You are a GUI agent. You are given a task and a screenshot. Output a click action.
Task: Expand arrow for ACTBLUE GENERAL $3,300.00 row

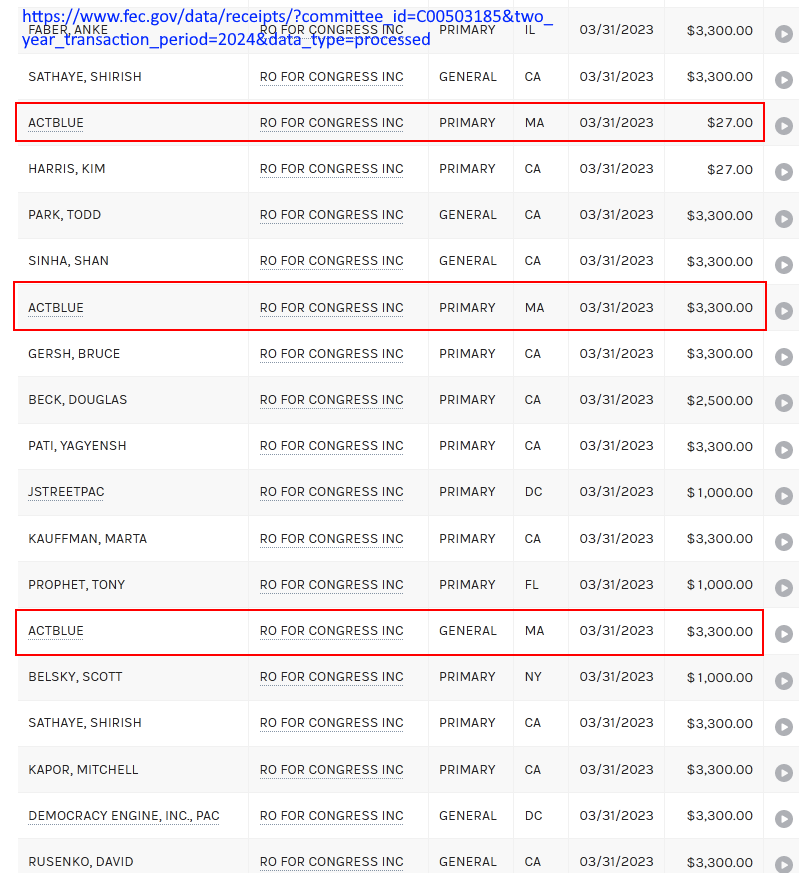pyautogui.click(x=783, y=634)
